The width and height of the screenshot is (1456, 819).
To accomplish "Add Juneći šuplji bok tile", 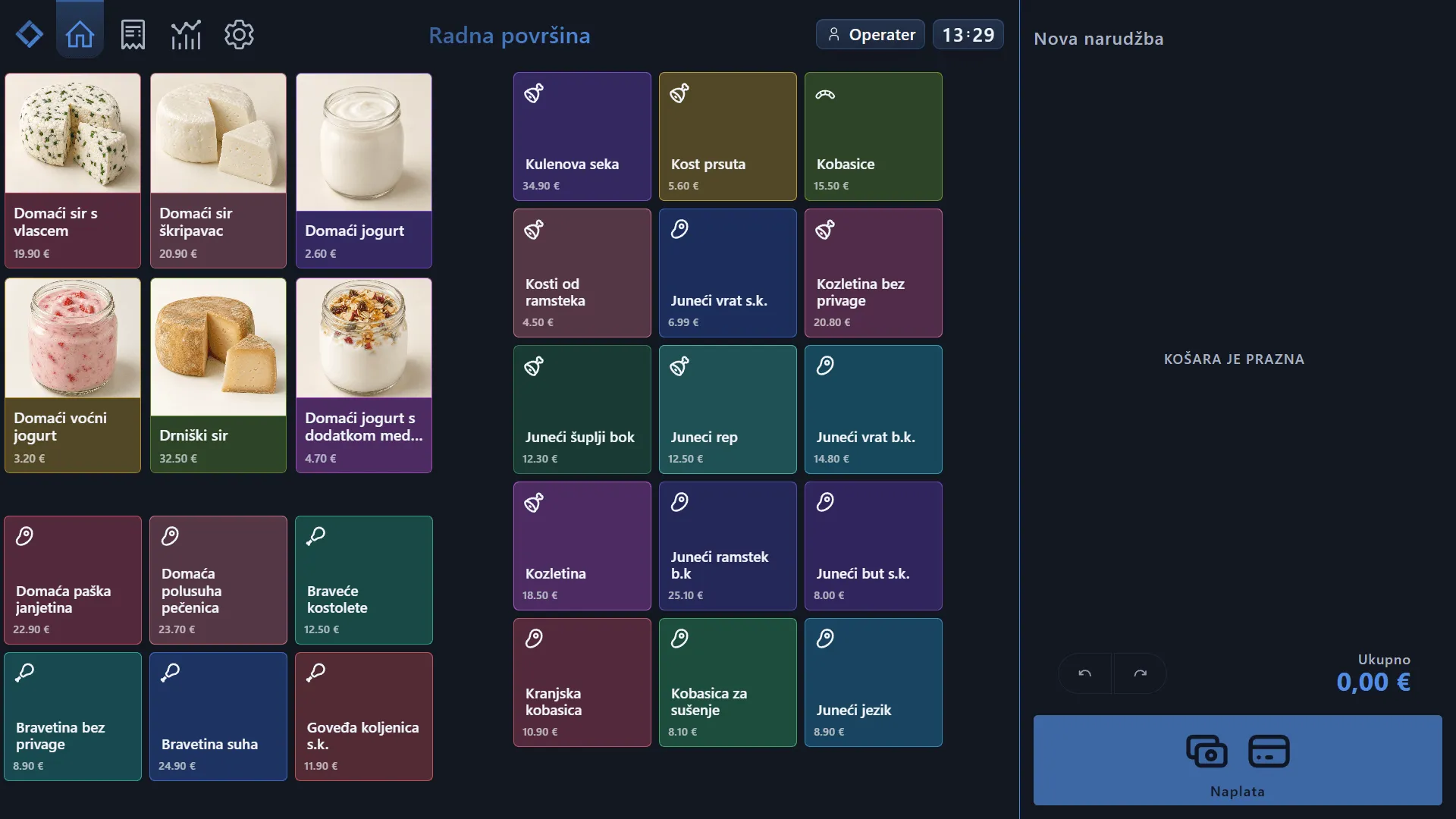I will pos(582,409).
